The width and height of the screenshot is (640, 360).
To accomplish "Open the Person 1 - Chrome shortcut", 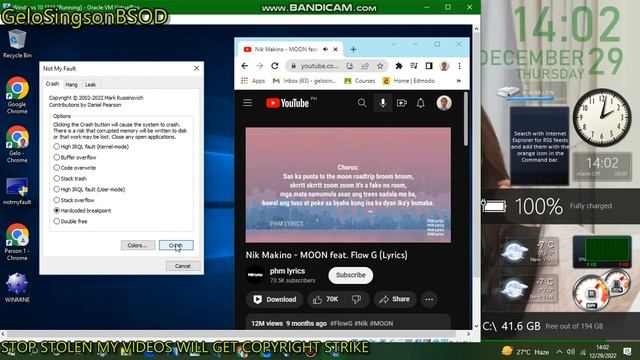I will (17, 242).
